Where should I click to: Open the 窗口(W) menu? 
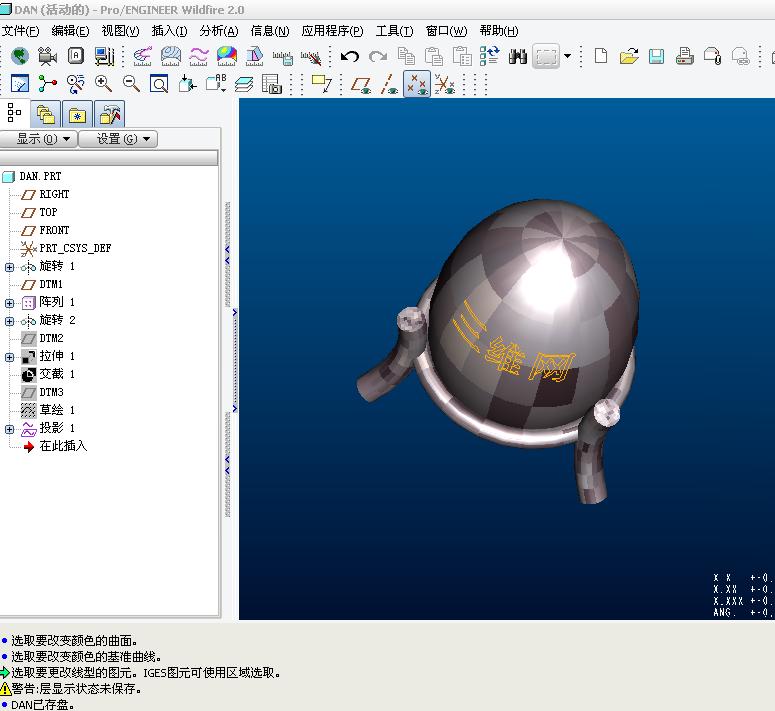[x=446, y=31]
